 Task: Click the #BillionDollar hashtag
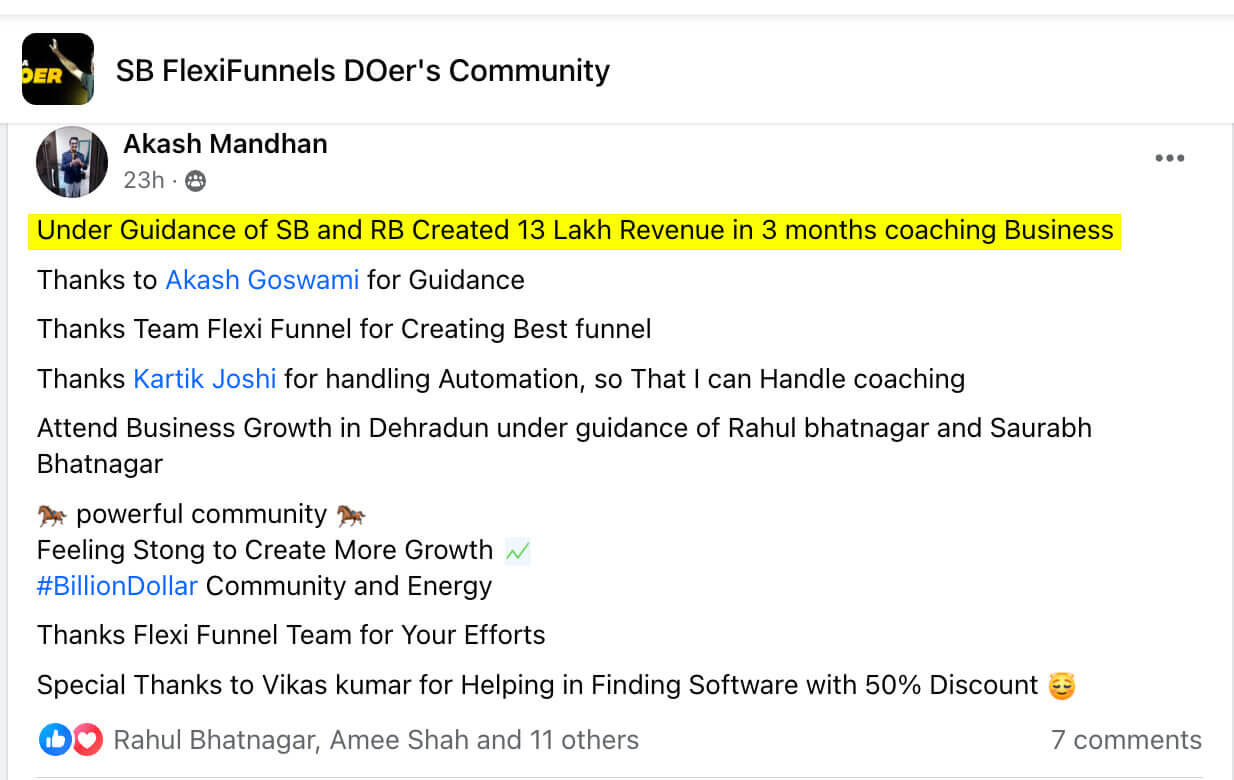click(117, 586)
